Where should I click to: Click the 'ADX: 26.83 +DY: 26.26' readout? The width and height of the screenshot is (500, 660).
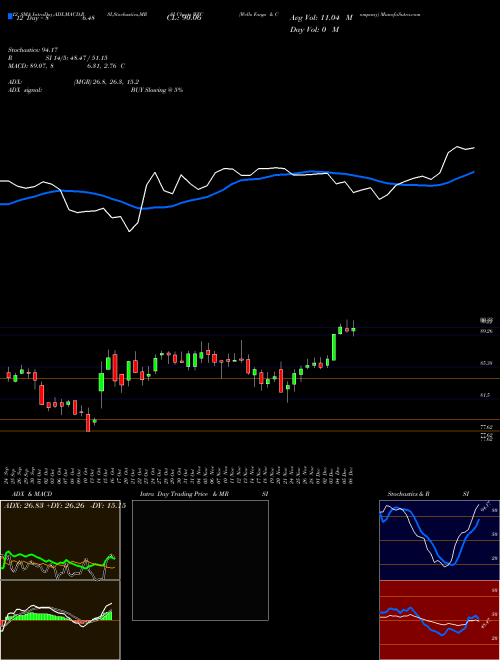44,506
